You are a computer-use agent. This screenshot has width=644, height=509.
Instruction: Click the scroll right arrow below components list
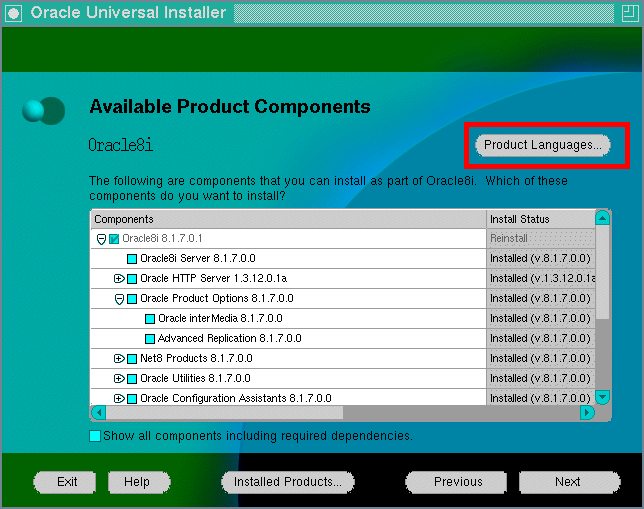(x=587, y=412)
